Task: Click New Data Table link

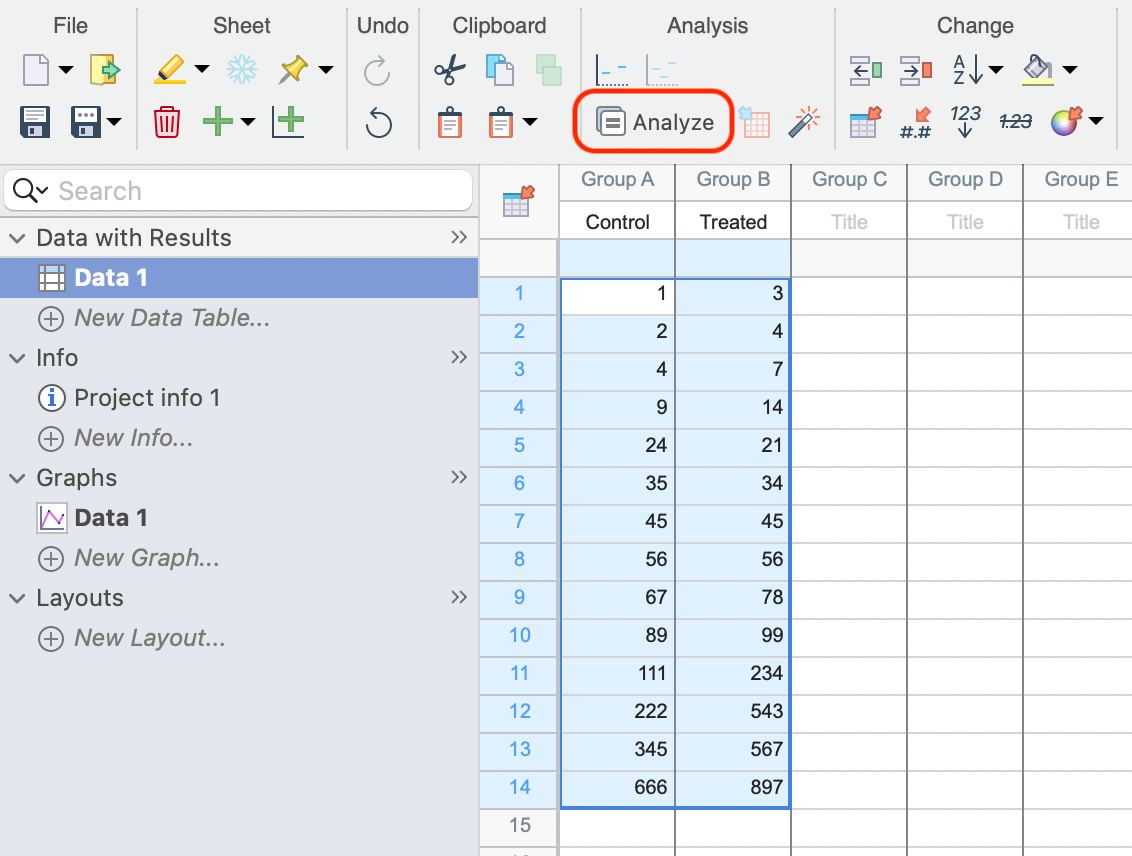Action: coord(172,318)
